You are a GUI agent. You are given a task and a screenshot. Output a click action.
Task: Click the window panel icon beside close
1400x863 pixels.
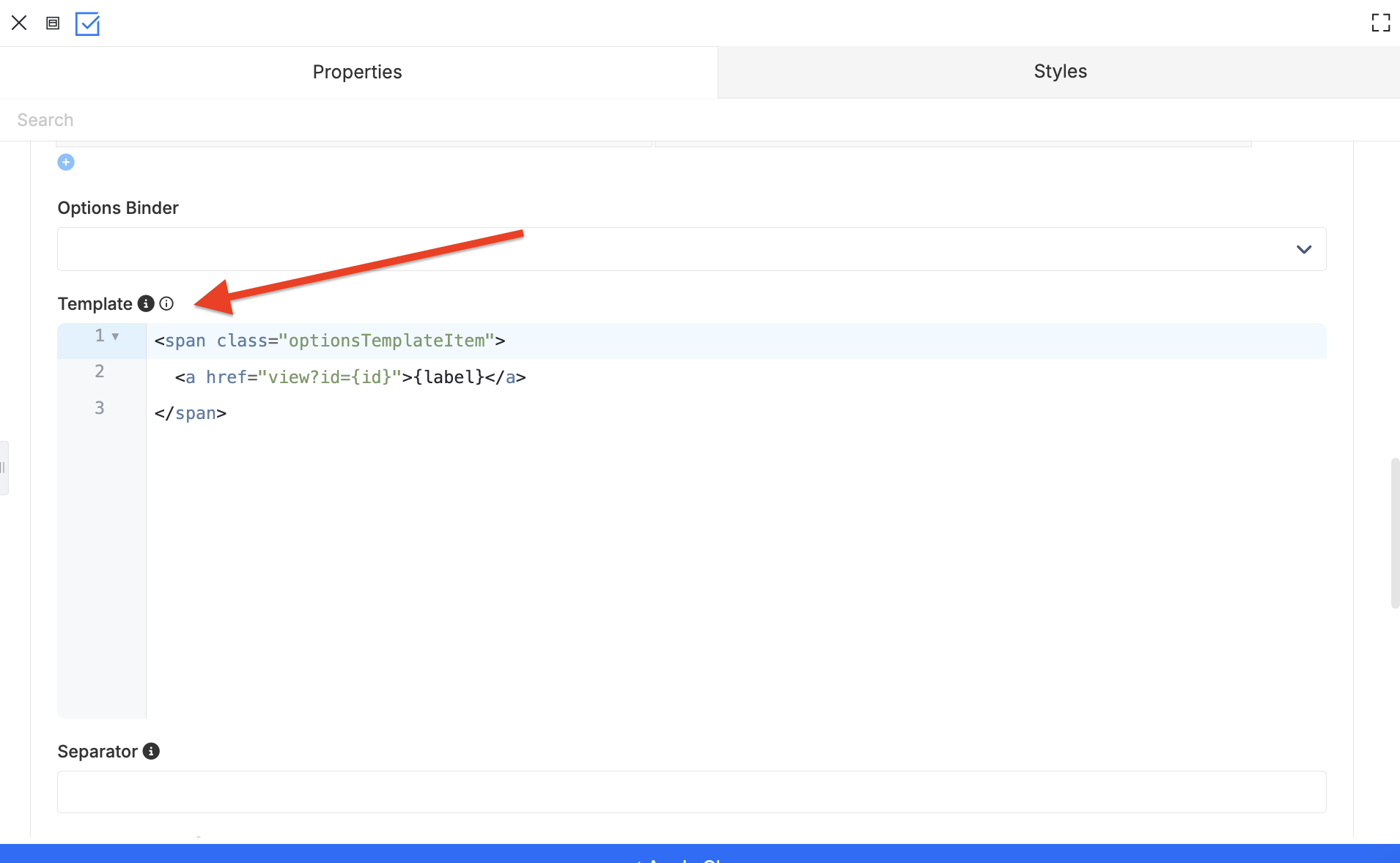pyautogui.click(x=53, y=23)
